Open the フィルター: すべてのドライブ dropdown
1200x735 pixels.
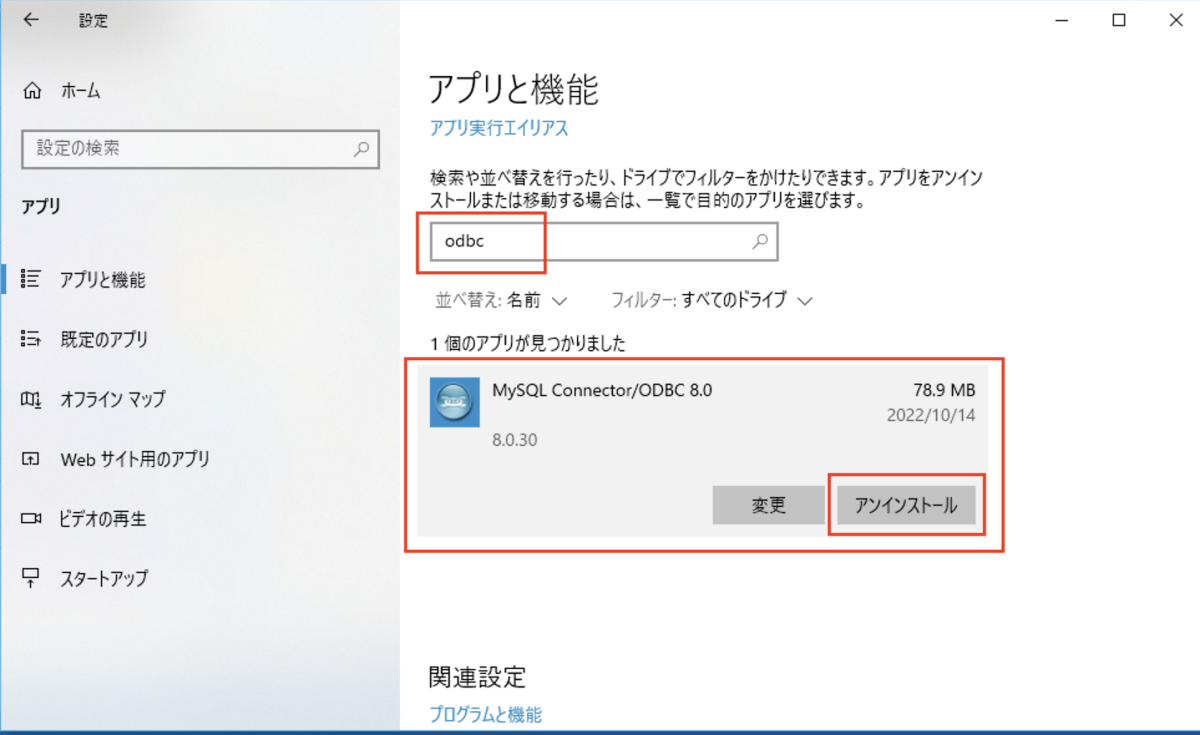coord(711,299)
